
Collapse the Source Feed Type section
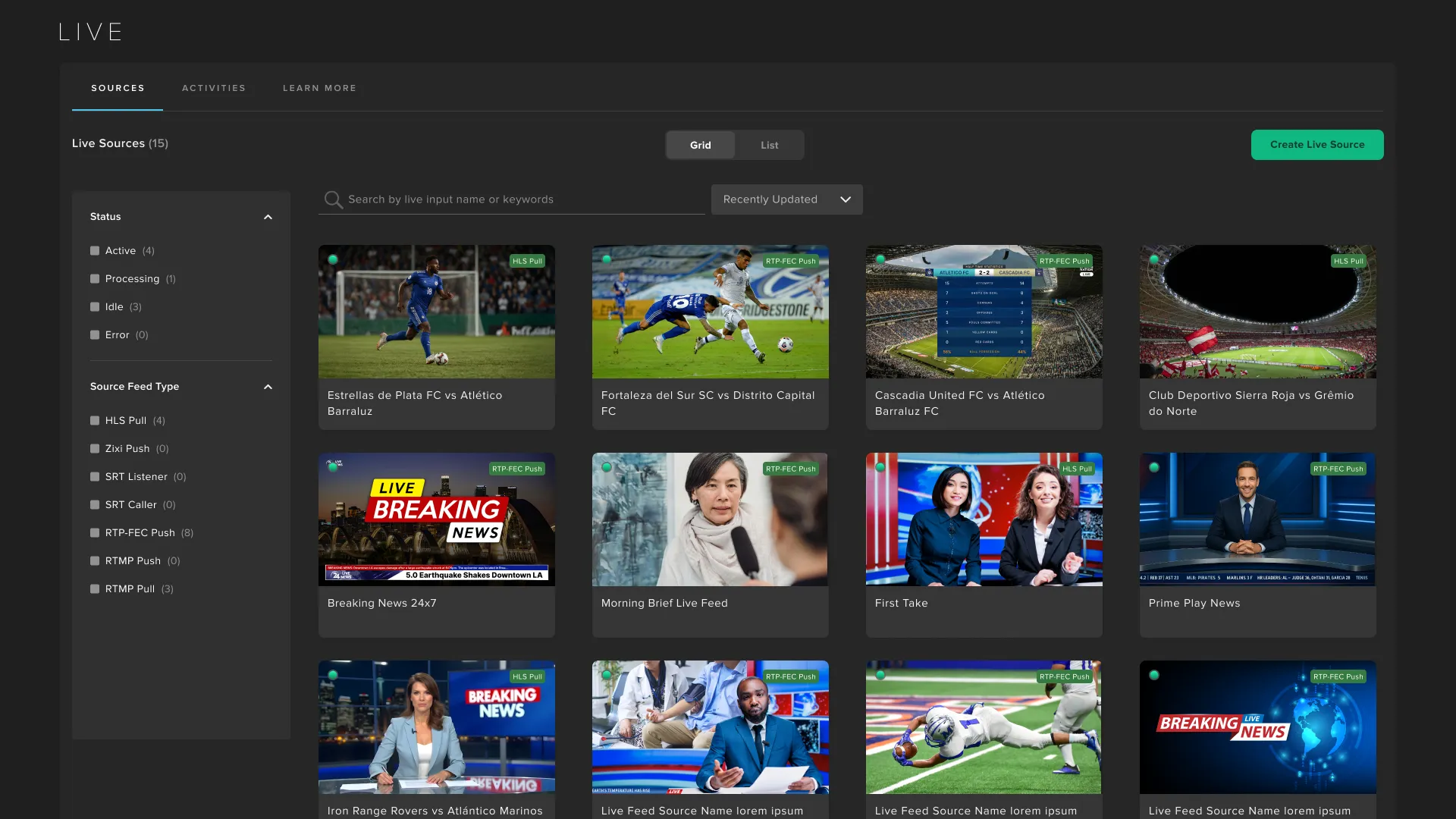click(x=268, y=387)
